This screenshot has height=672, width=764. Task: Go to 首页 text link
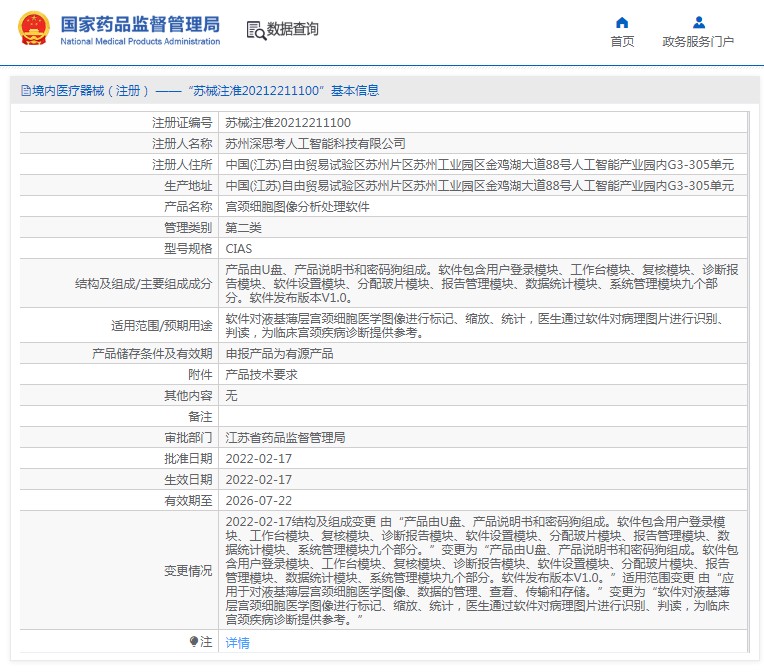[x=622, y=42]
